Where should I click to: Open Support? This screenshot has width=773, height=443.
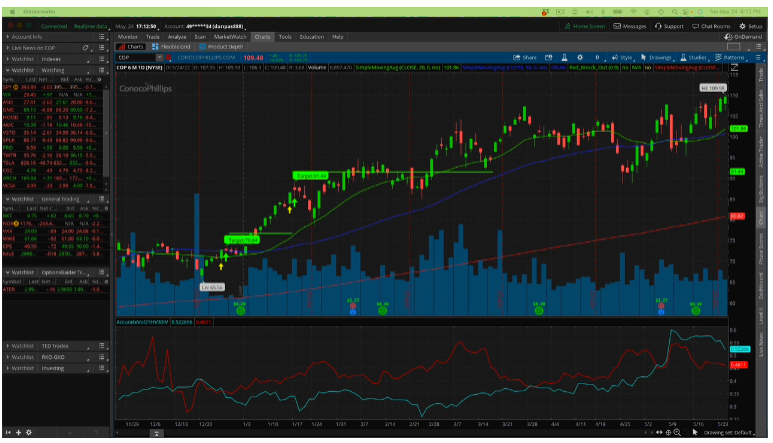(x=669, y=26)
